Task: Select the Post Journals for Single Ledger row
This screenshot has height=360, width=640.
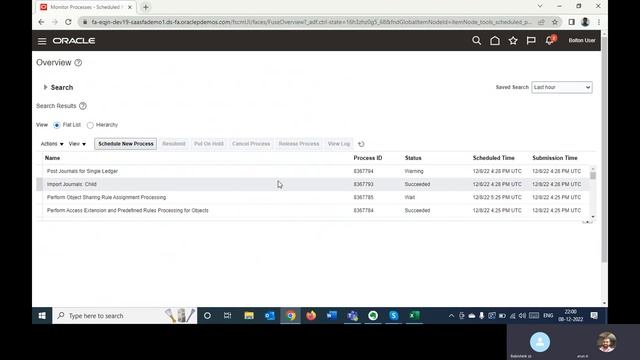Action: pos(312,171)
